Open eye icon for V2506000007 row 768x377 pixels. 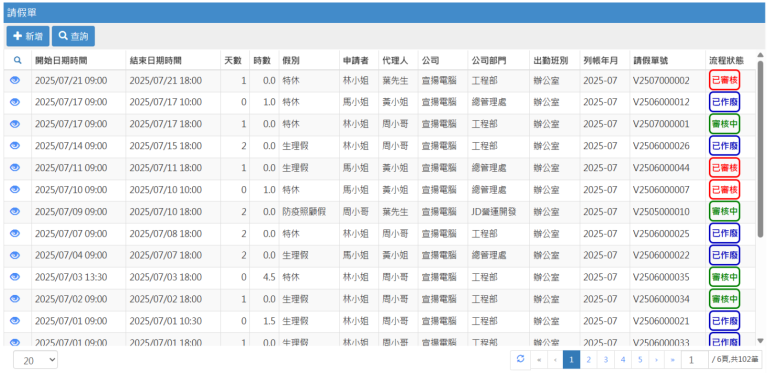coord(15,189)
